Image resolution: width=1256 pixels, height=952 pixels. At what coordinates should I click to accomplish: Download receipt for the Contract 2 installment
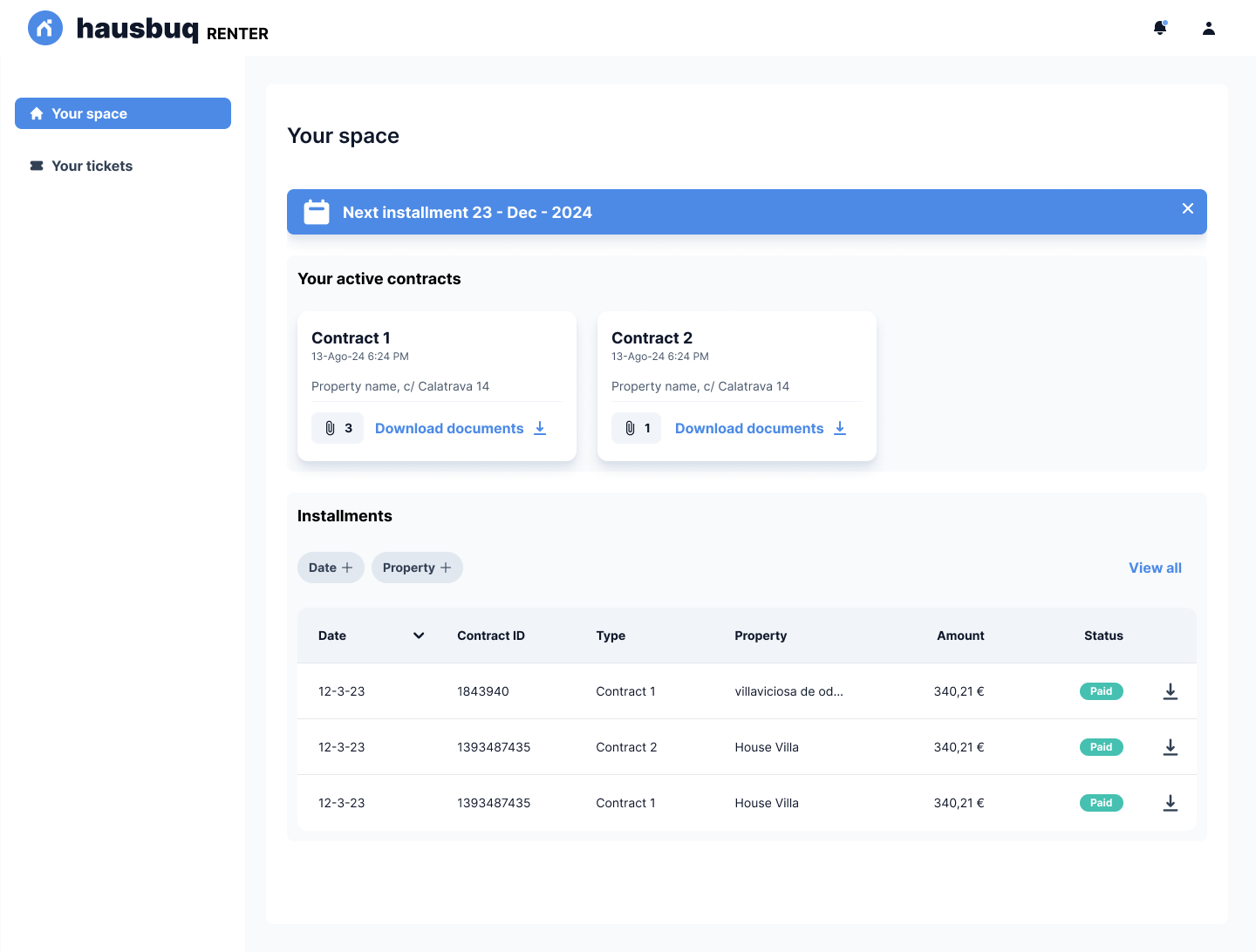1171,747
